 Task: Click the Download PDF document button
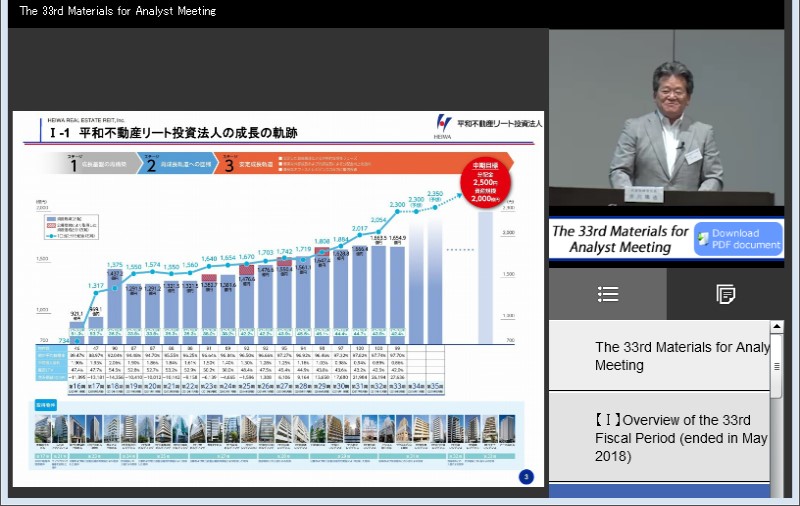pyautogui.click(x=738, y=239)
